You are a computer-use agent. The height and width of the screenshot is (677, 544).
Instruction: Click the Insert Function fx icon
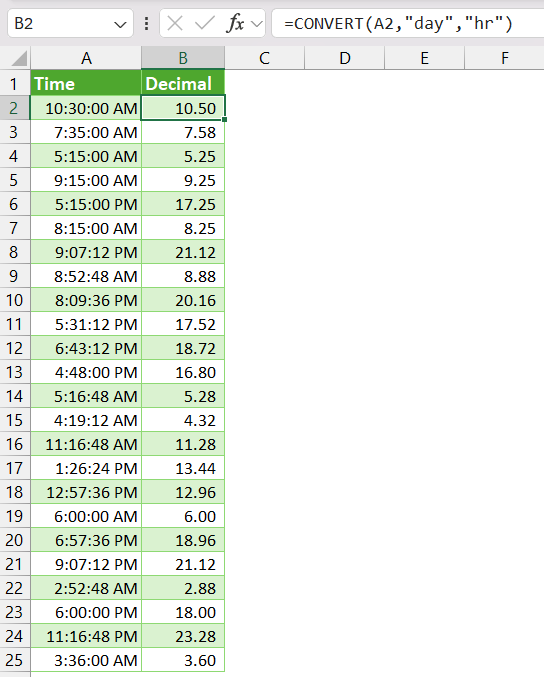click(235, 23)
